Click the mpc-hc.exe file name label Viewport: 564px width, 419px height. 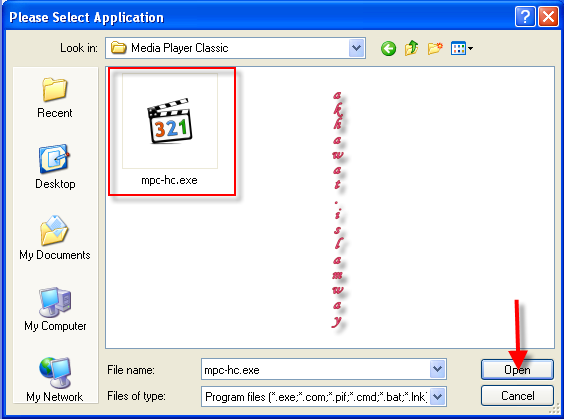169,180
